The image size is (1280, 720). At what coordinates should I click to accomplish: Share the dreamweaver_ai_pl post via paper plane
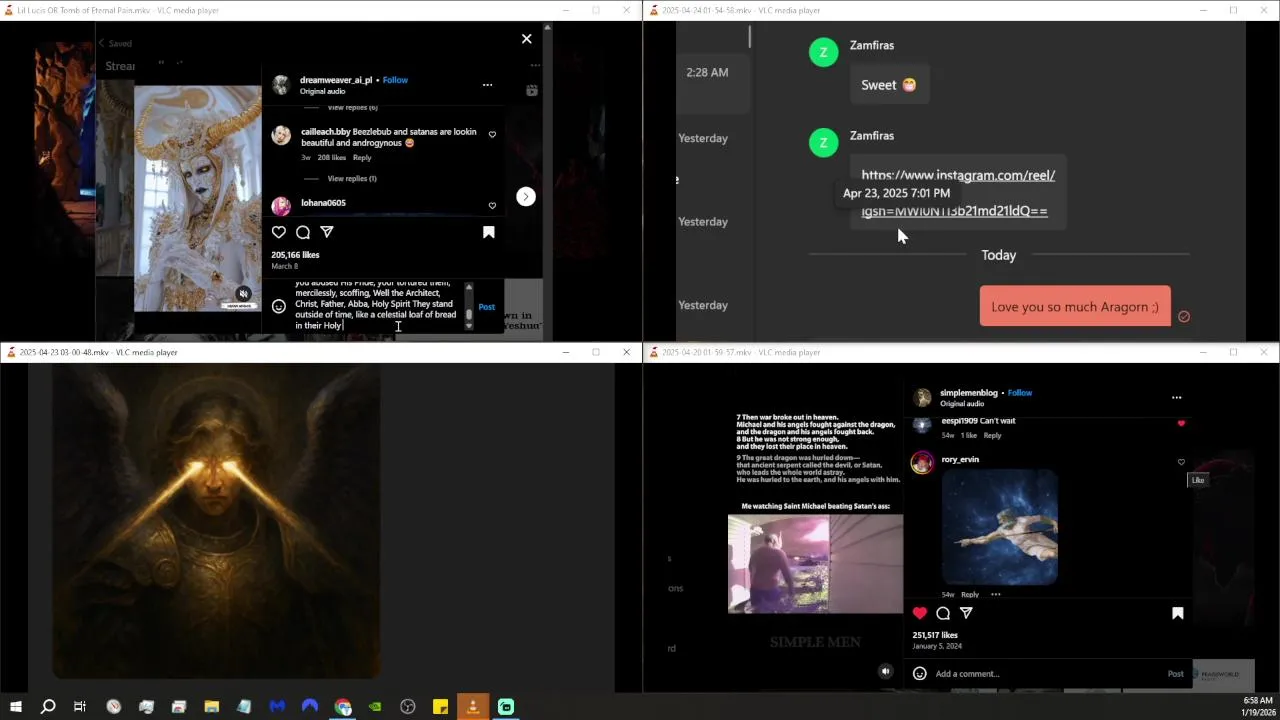pos(327,232)
